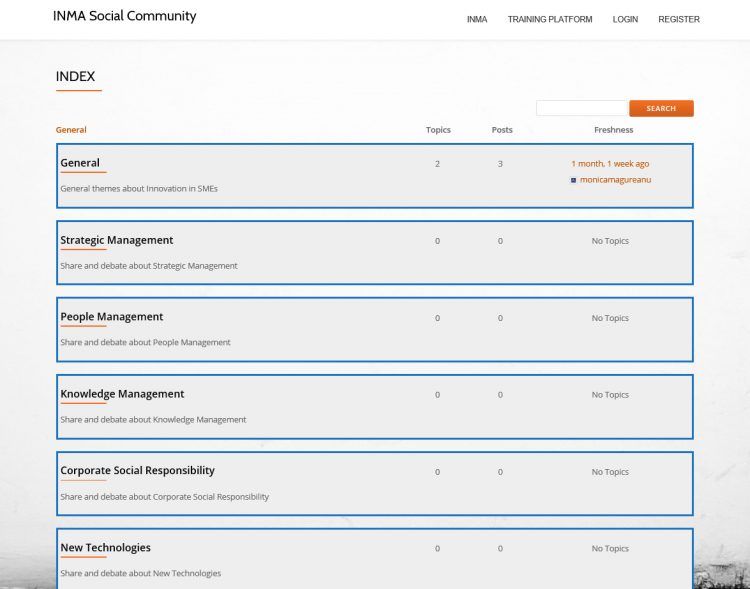The height and width of the screenshot is (589, 750).
Task: Click 'No Topics' in Corporate Social Responsibility row
Action: [x=610, y=472]
